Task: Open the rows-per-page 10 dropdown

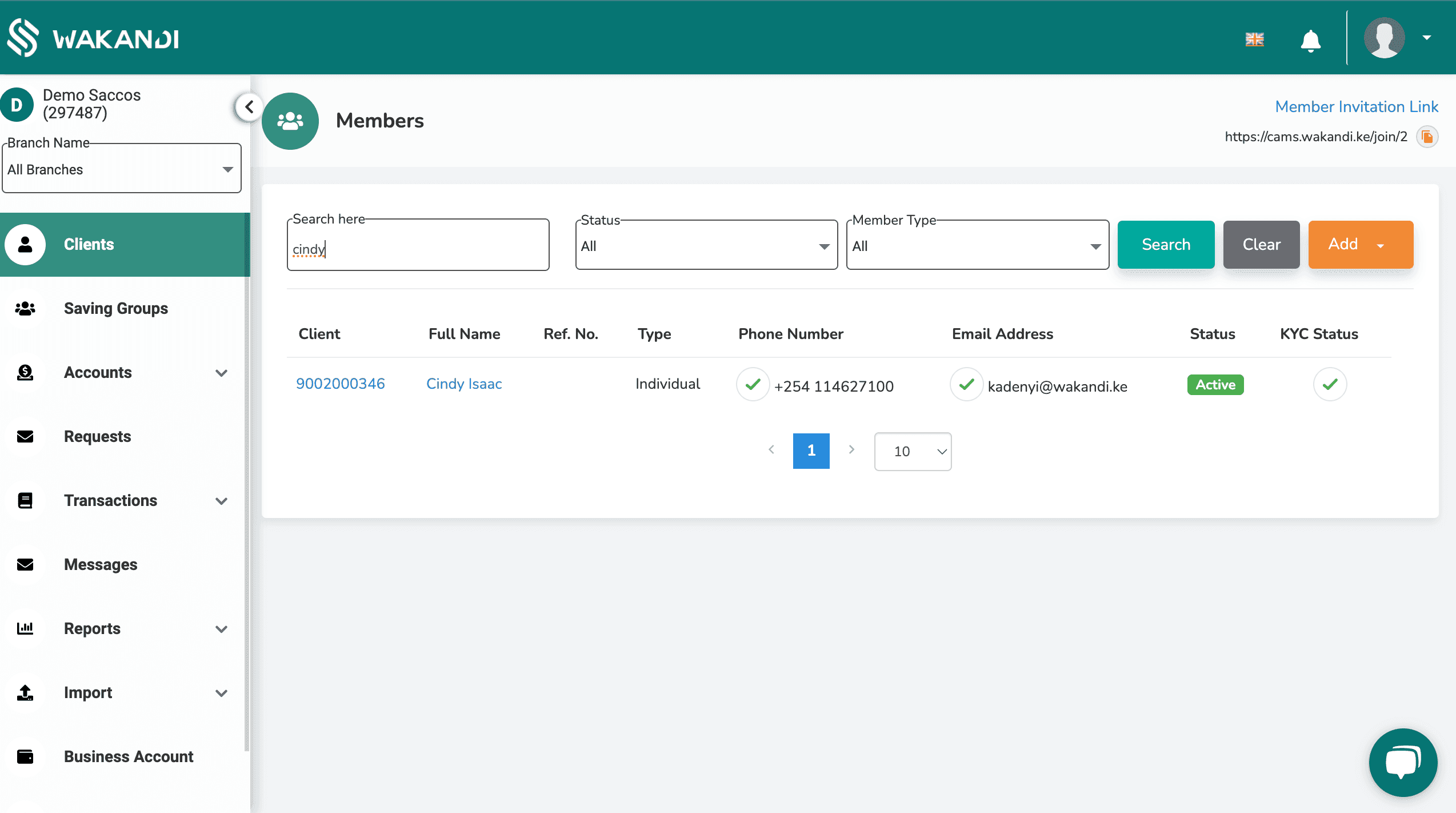Action: [913, 451]
